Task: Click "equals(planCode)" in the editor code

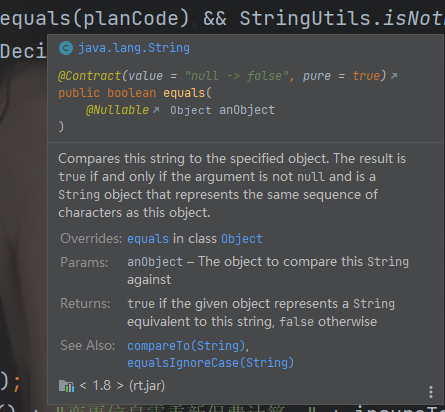Action: [95, 18]
